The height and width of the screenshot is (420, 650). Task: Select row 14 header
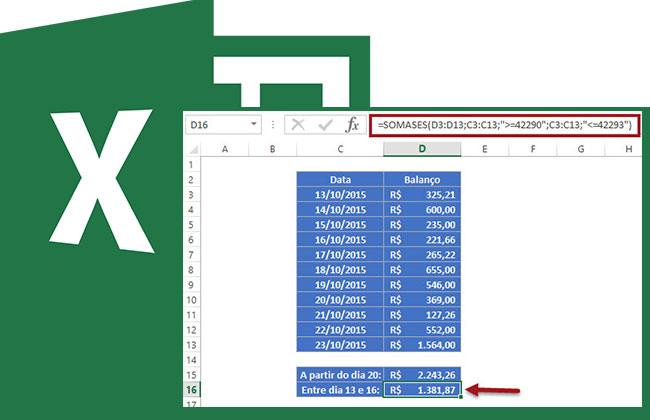[192, 359]
